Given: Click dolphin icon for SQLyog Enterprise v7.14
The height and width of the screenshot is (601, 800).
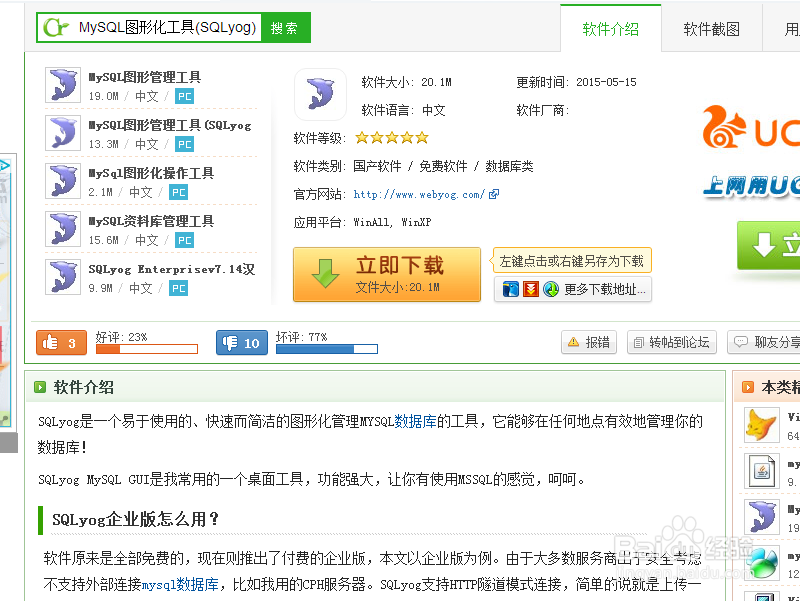Looking at the screenshot, I should pyautogui.click(x=63, y=277).
